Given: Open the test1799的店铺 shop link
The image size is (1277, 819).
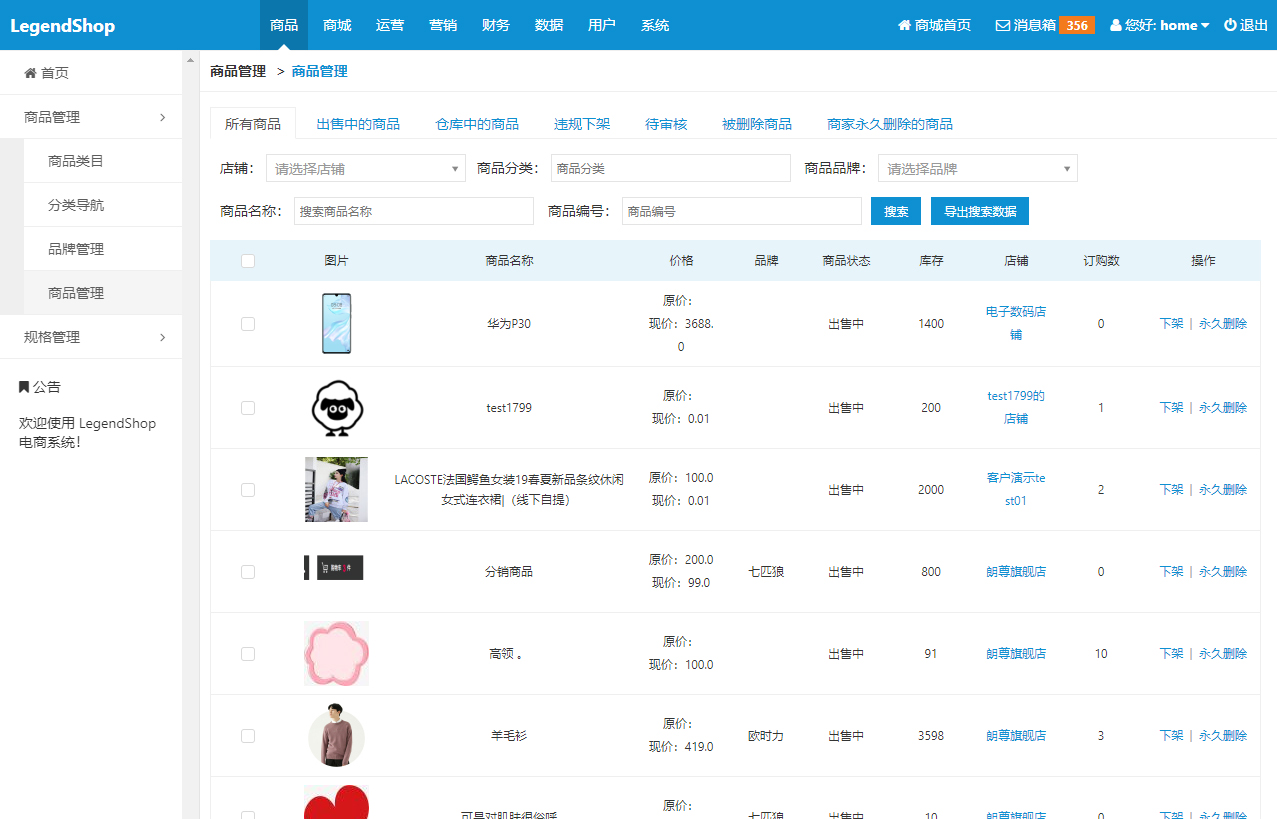Looking at the screenshot, I should coord(1016,407).
